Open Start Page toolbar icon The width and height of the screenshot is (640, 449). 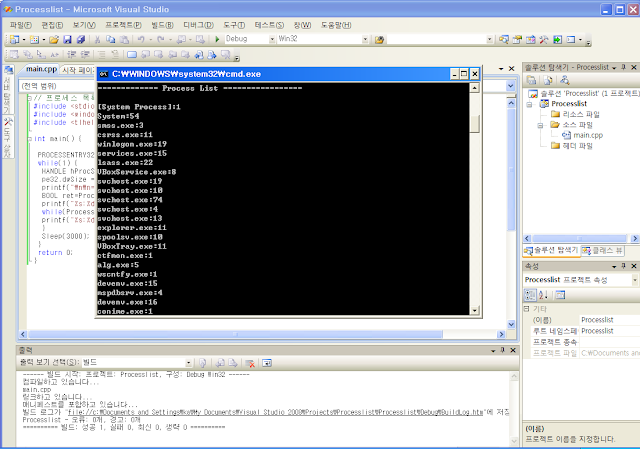point(557,40)
